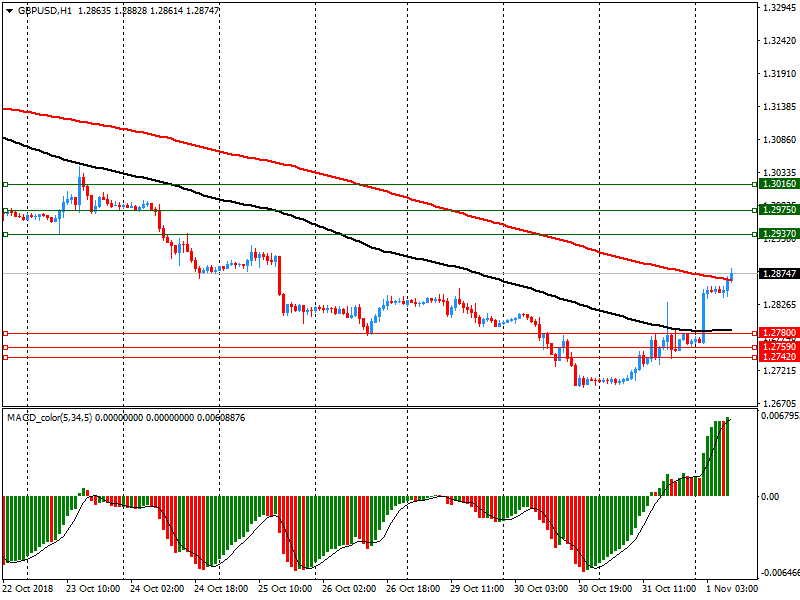
Task: Click the 26 Oct 02:00 time label
Action: pos(349,589)
